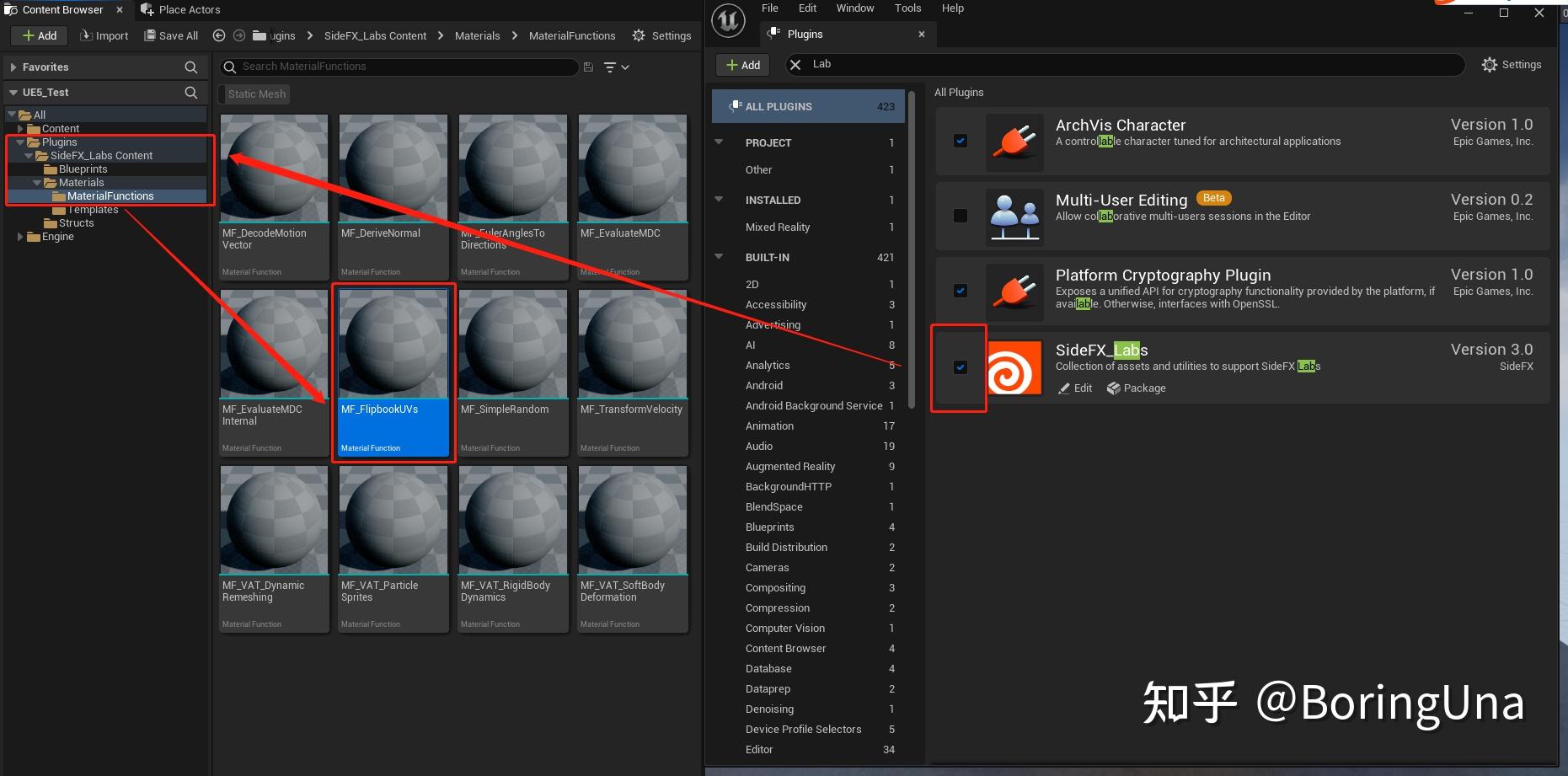Click the SideFX_Labs Houdini logo icon
Viewport: 1568px width, 776px height.
[1014, 367]
